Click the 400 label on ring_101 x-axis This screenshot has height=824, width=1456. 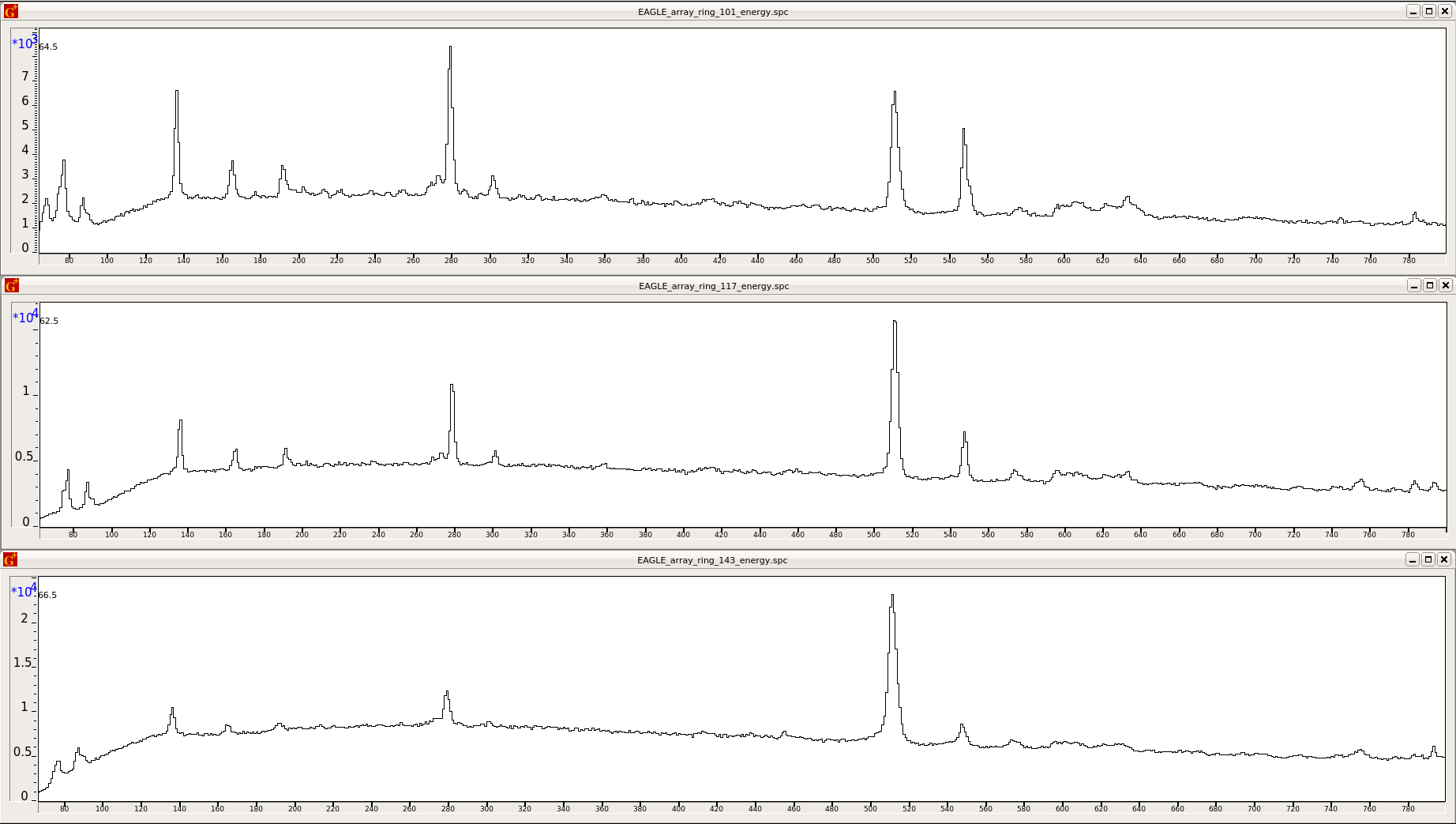click(681, 259)
